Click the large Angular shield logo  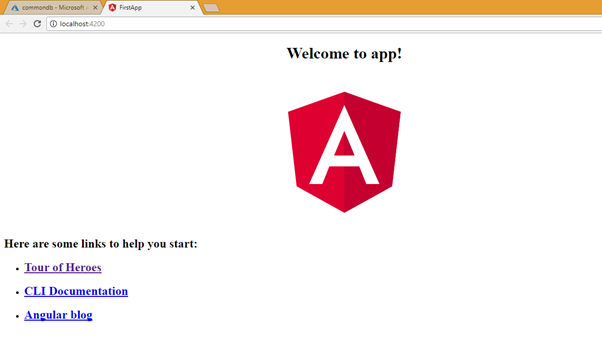click(x=344, y=152)
